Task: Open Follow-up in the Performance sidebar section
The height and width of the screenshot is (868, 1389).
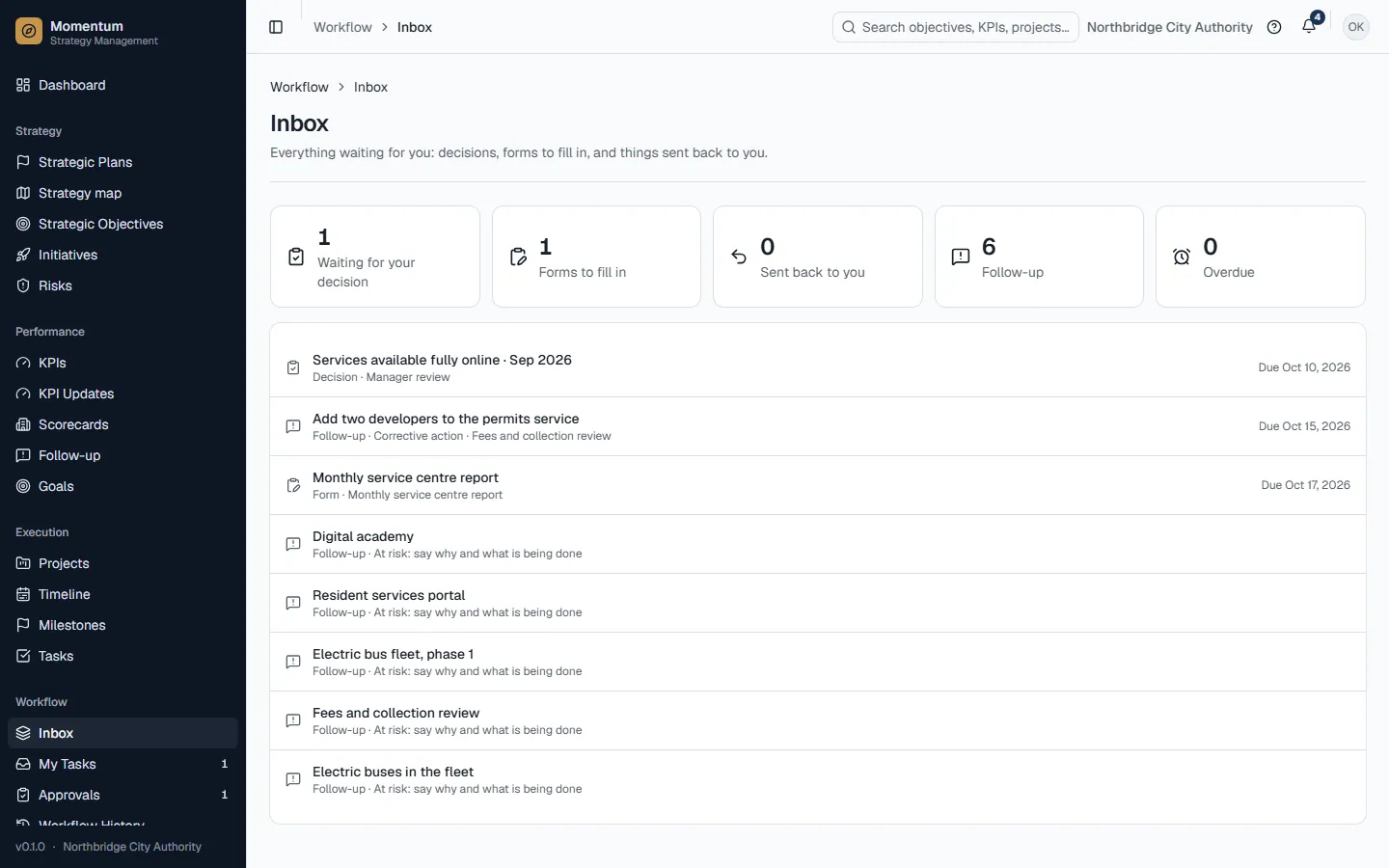Action: [123, 455]
